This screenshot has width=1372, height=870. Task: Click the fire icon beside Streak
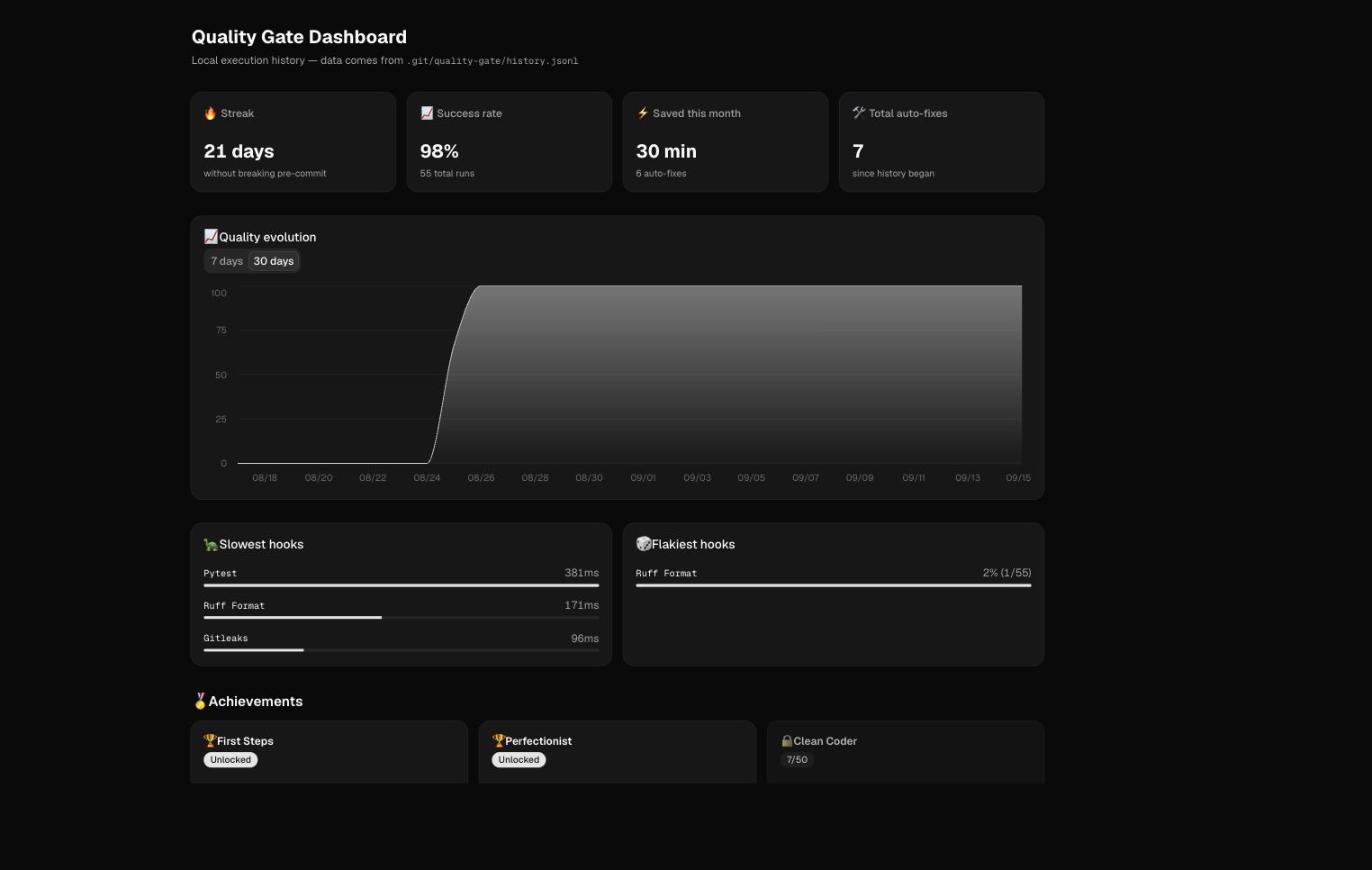click(x=210, y=113)
